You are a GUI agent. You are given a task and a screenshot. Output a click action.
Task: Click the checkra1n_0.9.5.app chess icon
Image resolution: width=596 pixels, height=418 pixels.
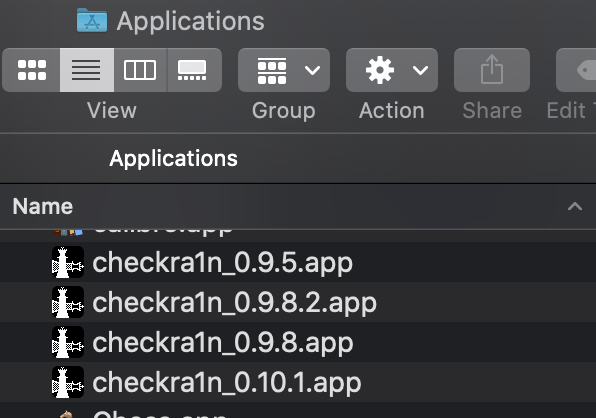point(68,262)
